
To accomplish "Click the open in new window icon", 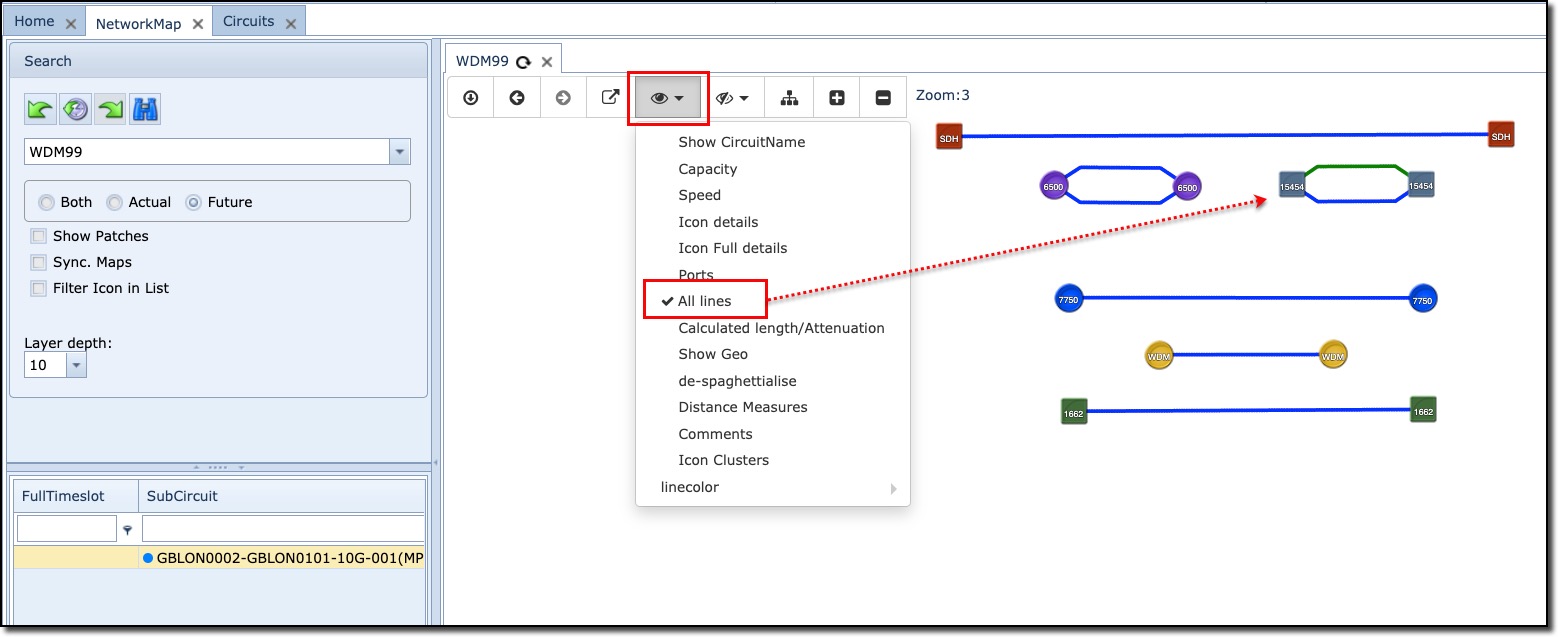I will (609, 98).
